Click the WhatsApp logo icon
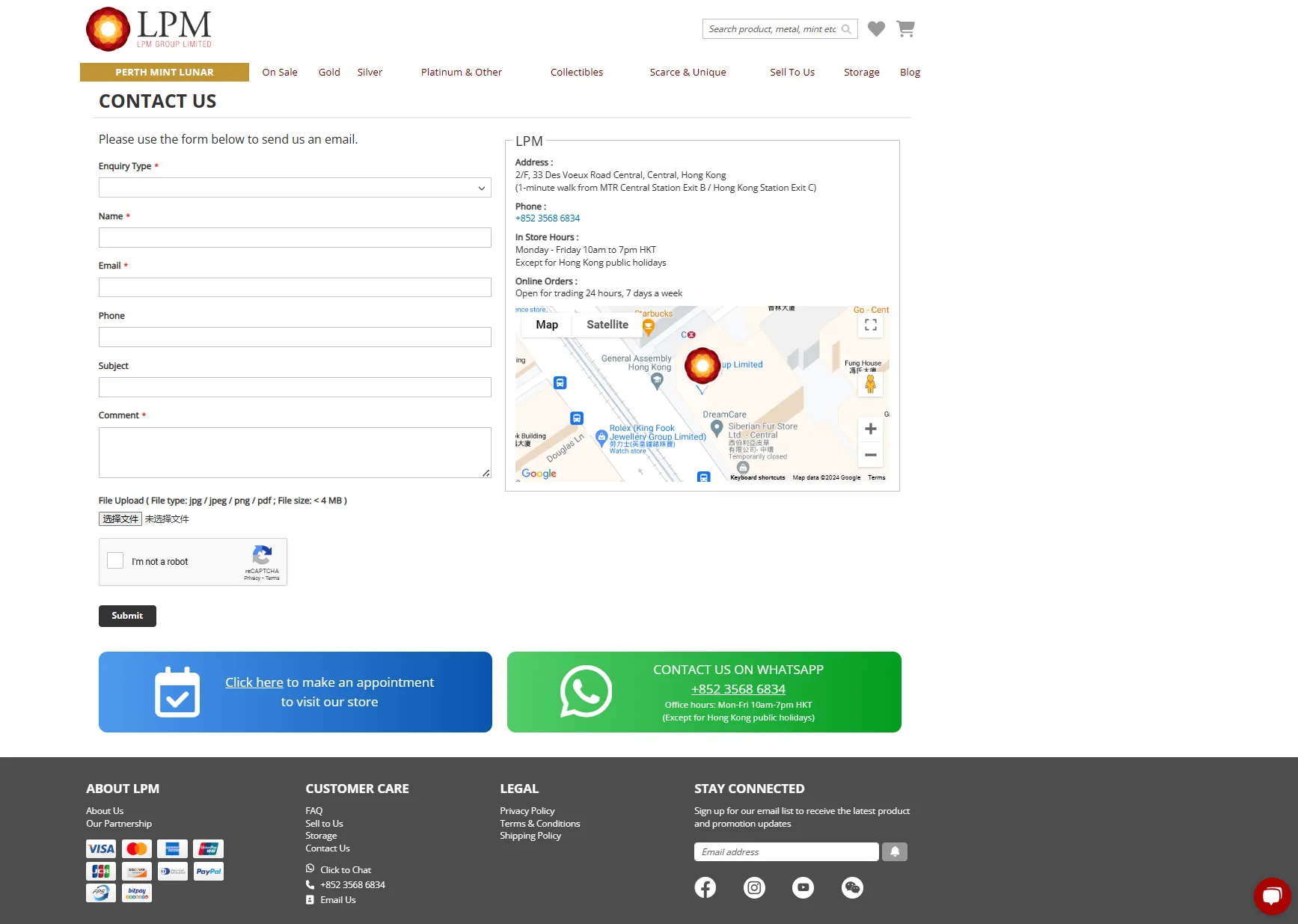The width and height of the screenshot is (1298, 924). pos(586,691)
